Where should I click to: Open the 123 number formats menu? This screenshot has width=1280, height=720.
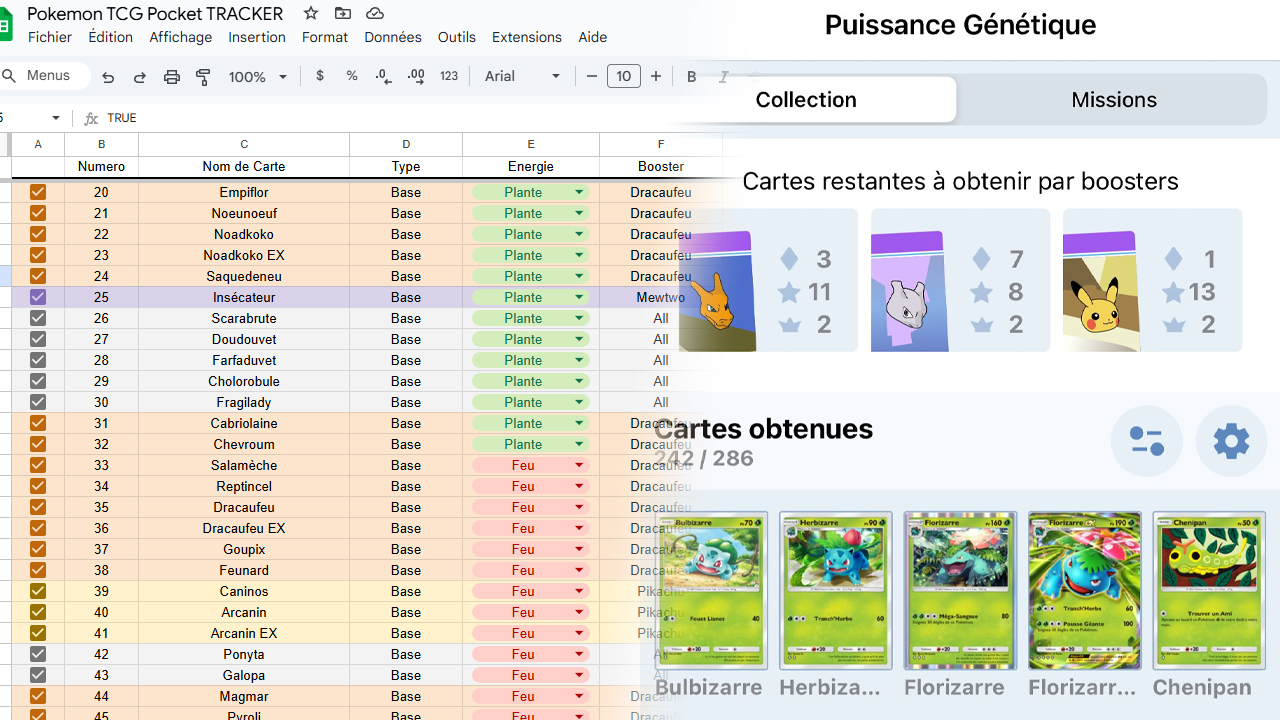[449, 76]
